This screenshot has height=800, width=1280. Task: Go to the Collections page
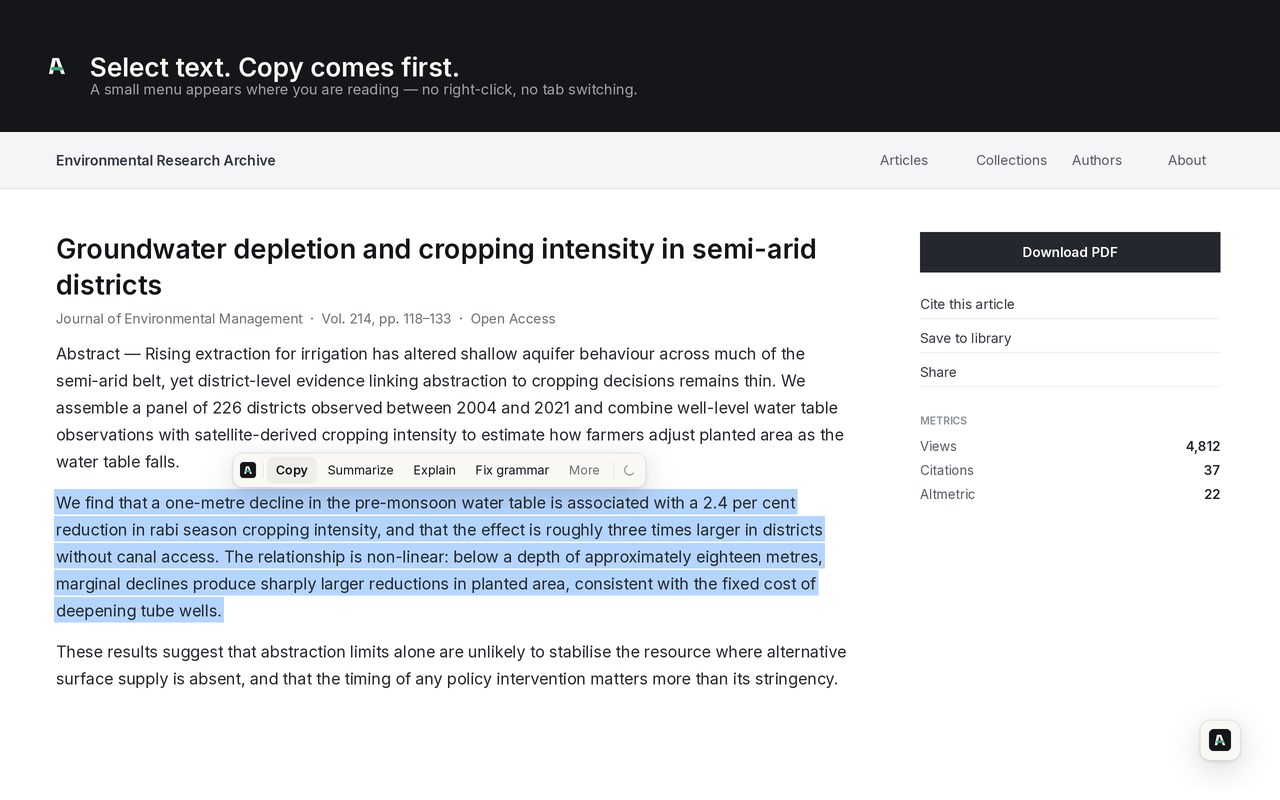coord(1011,160)
